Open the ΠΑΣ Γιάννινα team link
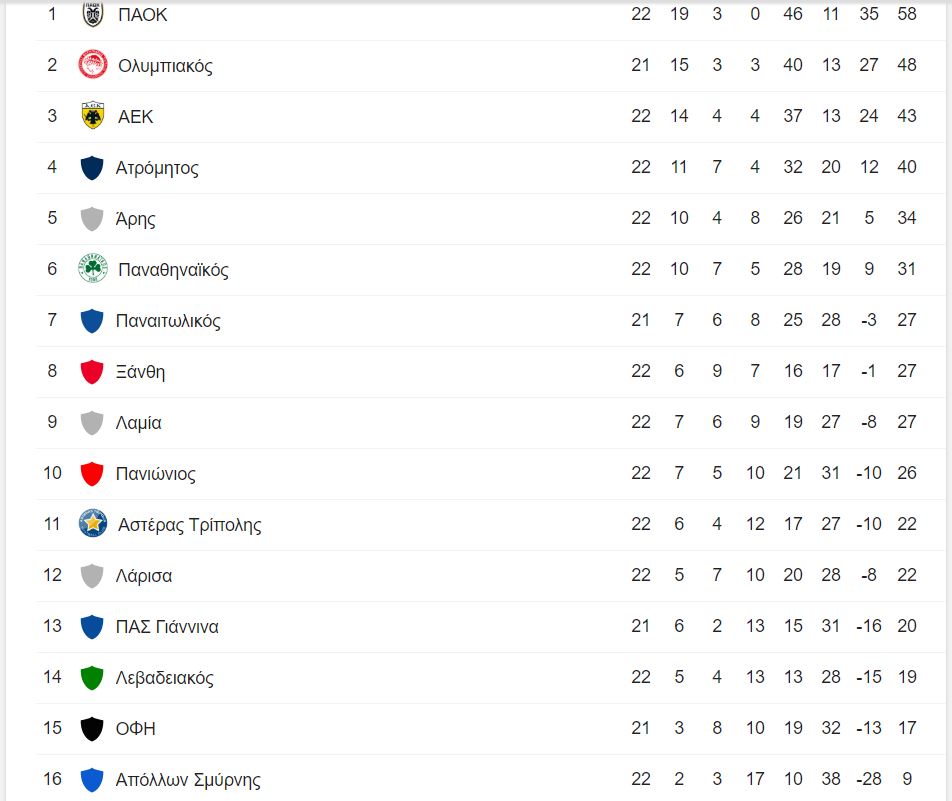Viewport: 952px width, 801px height. (167, 627)
